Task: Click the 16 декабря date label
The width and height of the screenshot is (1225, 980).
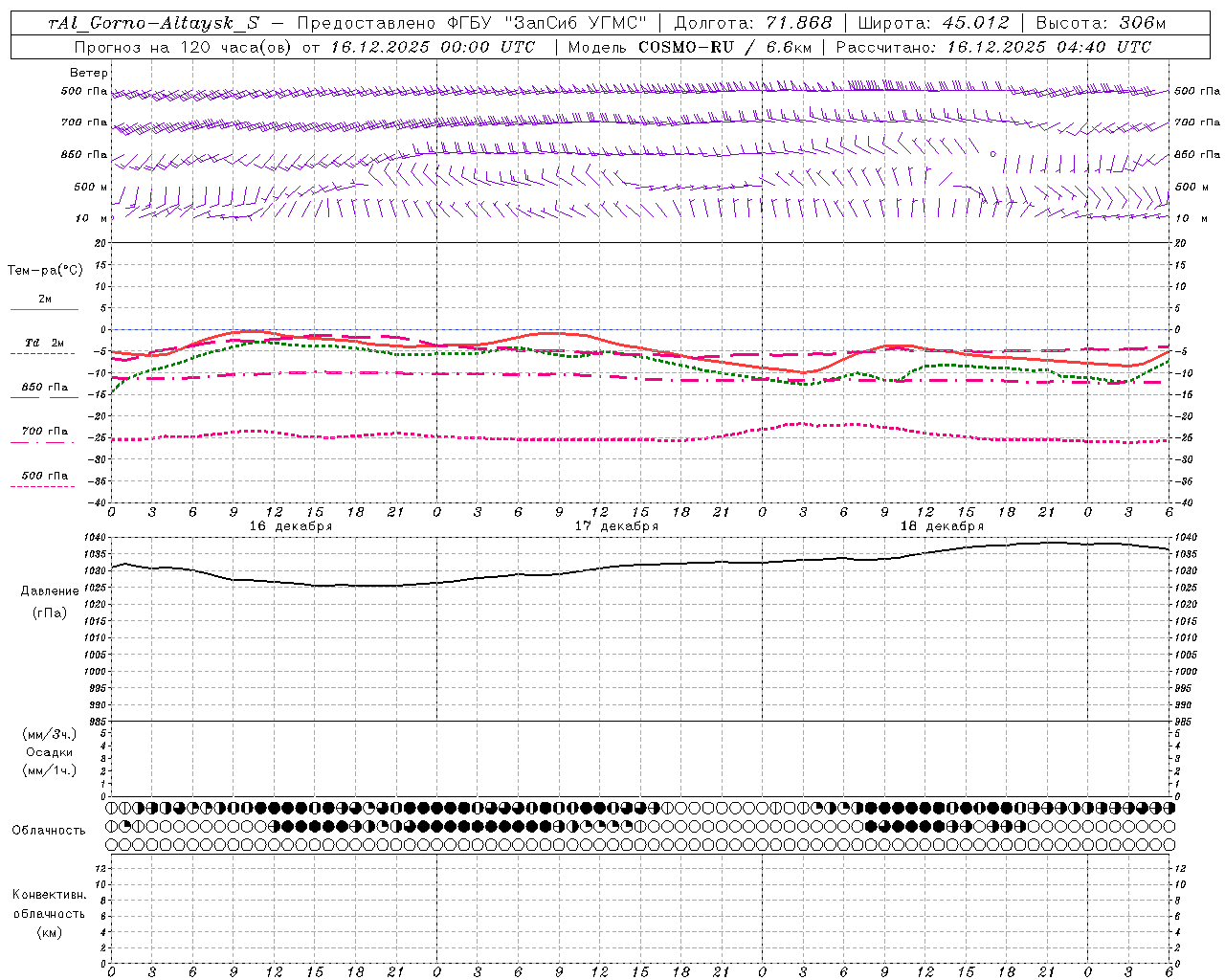Action: pyautogui.click(x=291, y=526)
